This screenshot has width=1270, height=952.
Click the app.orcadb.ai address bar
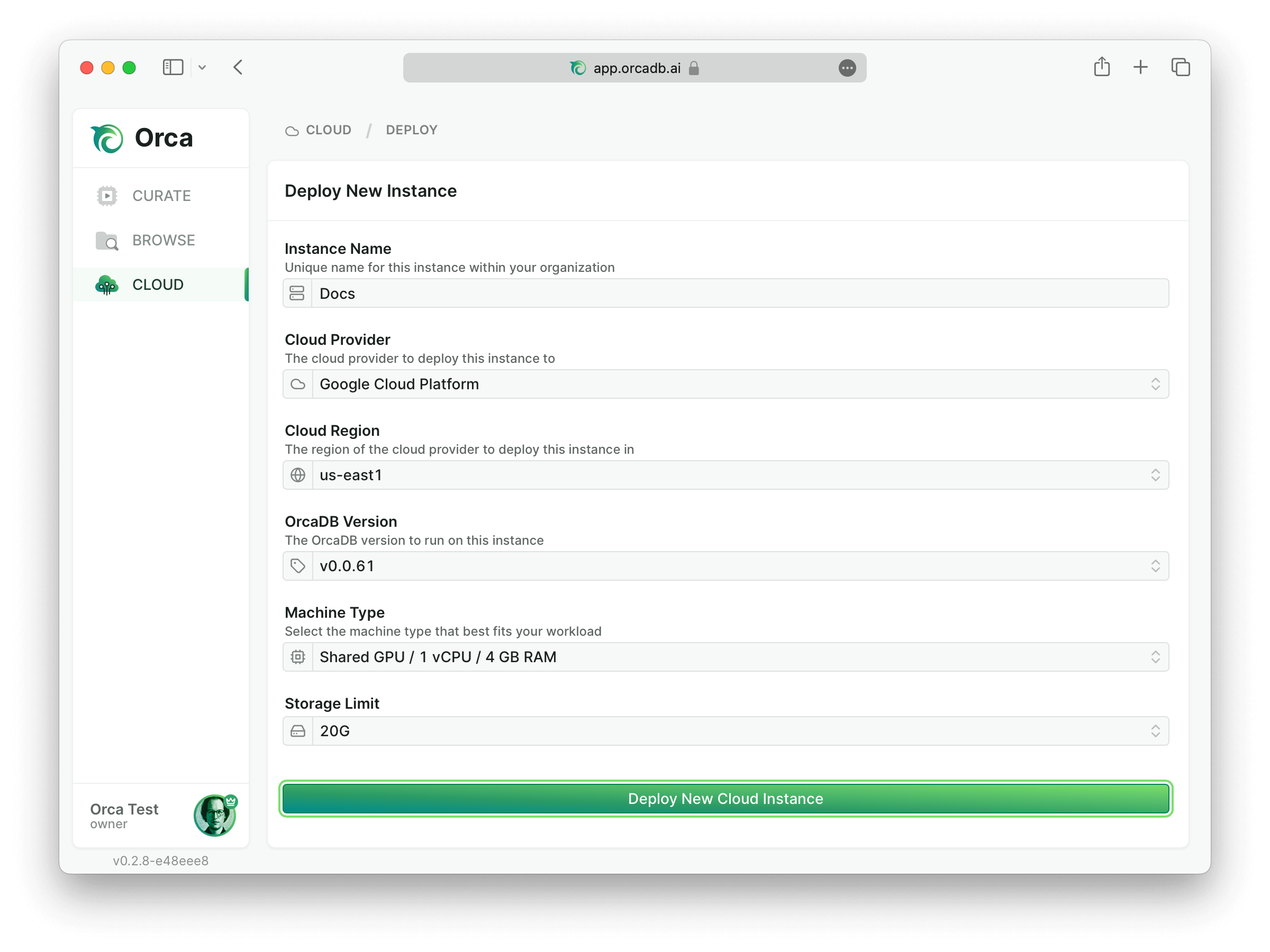point(634,68)
